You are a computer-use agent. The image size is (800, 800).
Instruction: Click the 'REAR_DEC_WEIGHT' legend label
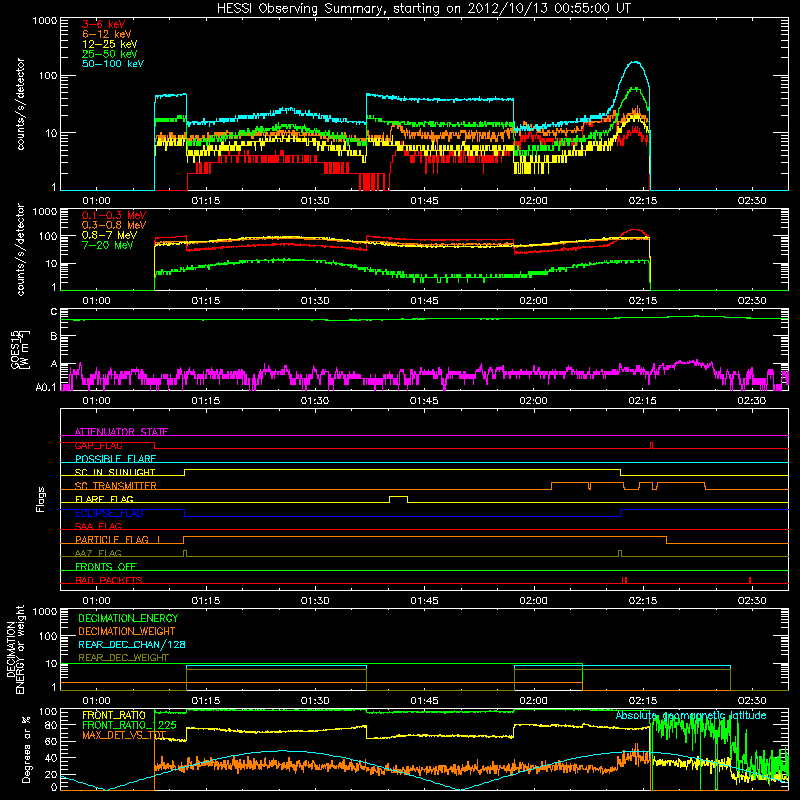(123, 658)
